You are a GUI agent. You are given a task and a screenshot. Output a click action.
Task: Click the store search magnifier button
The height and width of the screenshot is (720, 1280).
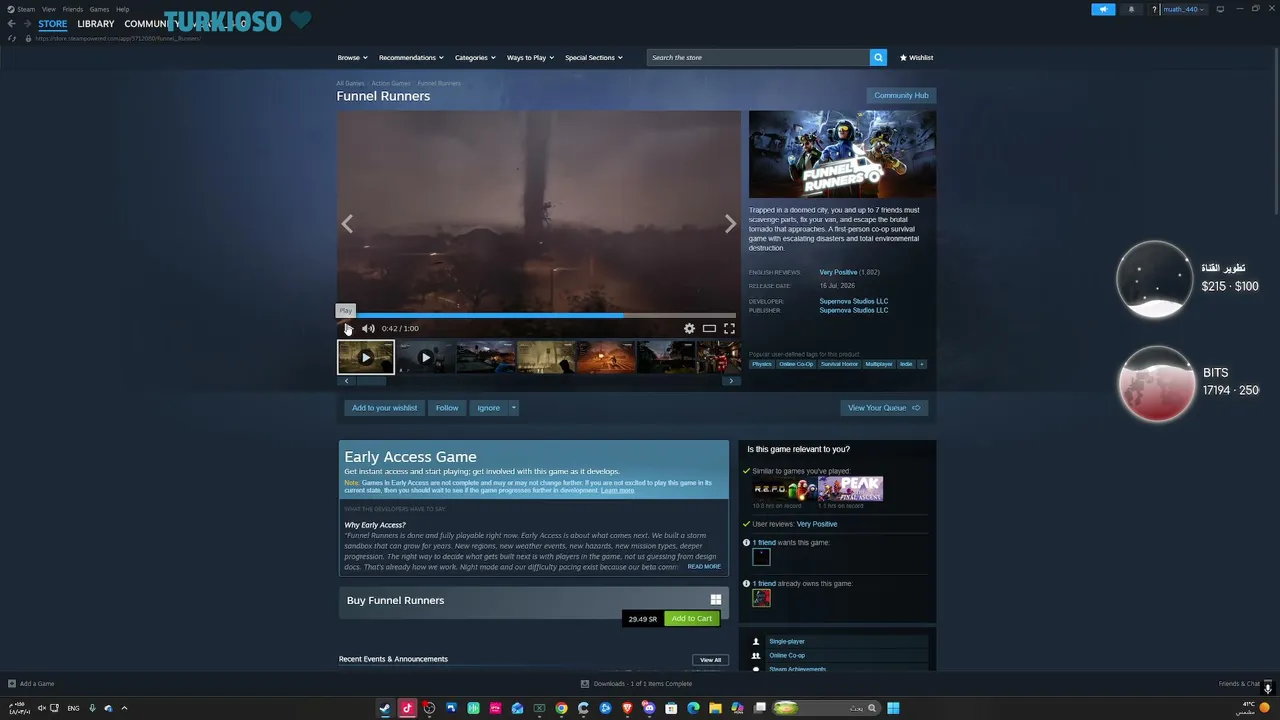click(x=878, y=57)
